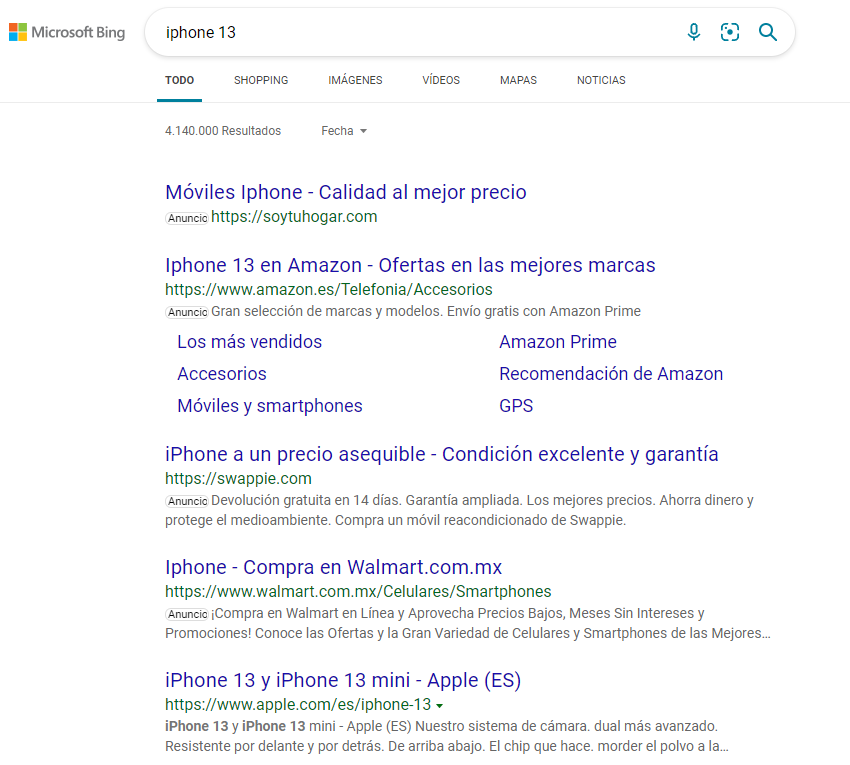Open visual search camera icon
Image resolution: width=850 pixels, height=765 pixels.
pos(730,32)
